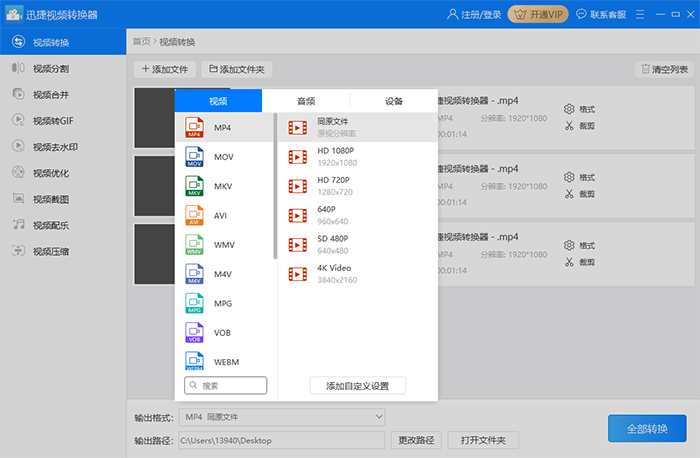The height and width of the screenshot is (458, 700).
Task: Choose the MOV format icon
Action: point(194,157)
